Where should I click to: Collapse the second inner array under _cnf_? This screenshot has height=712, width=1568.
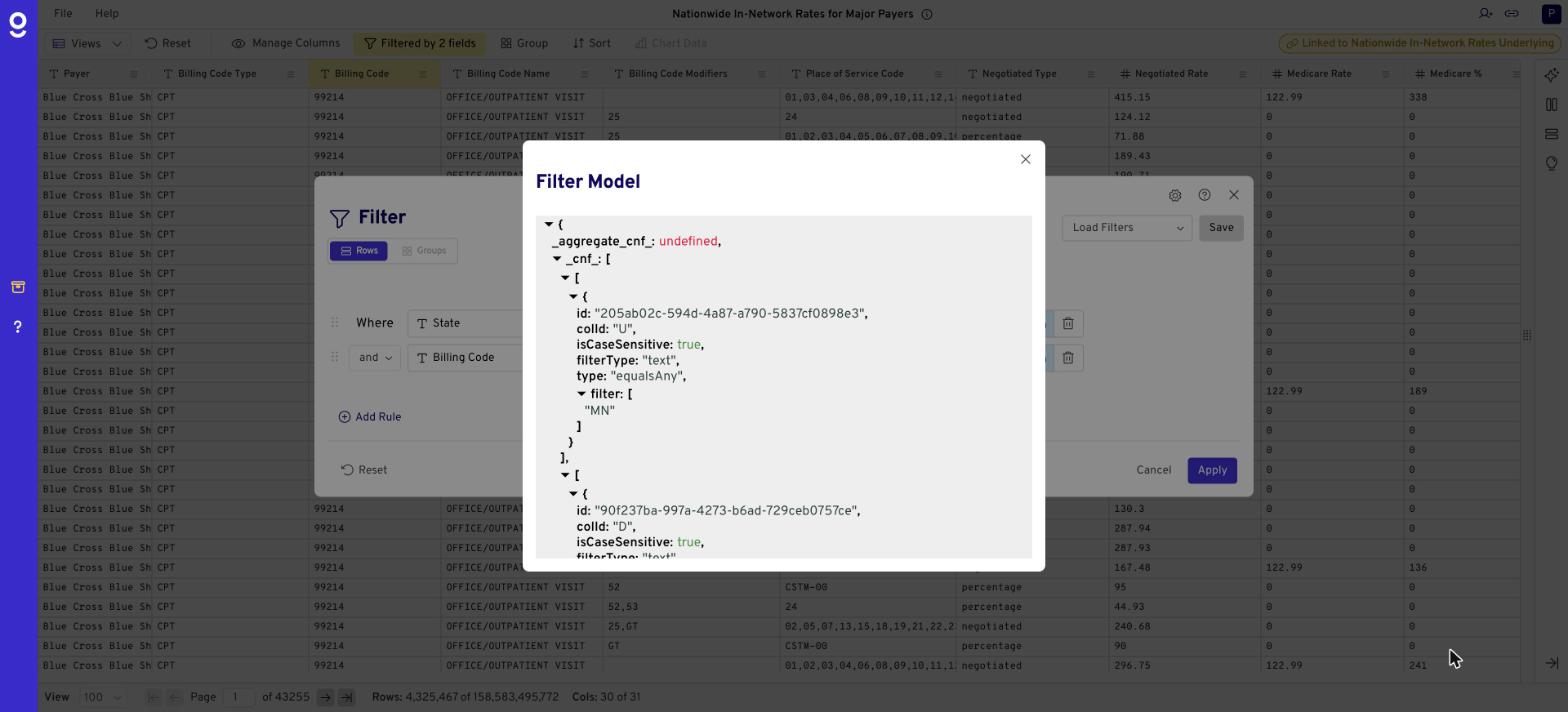coord(565,475)
